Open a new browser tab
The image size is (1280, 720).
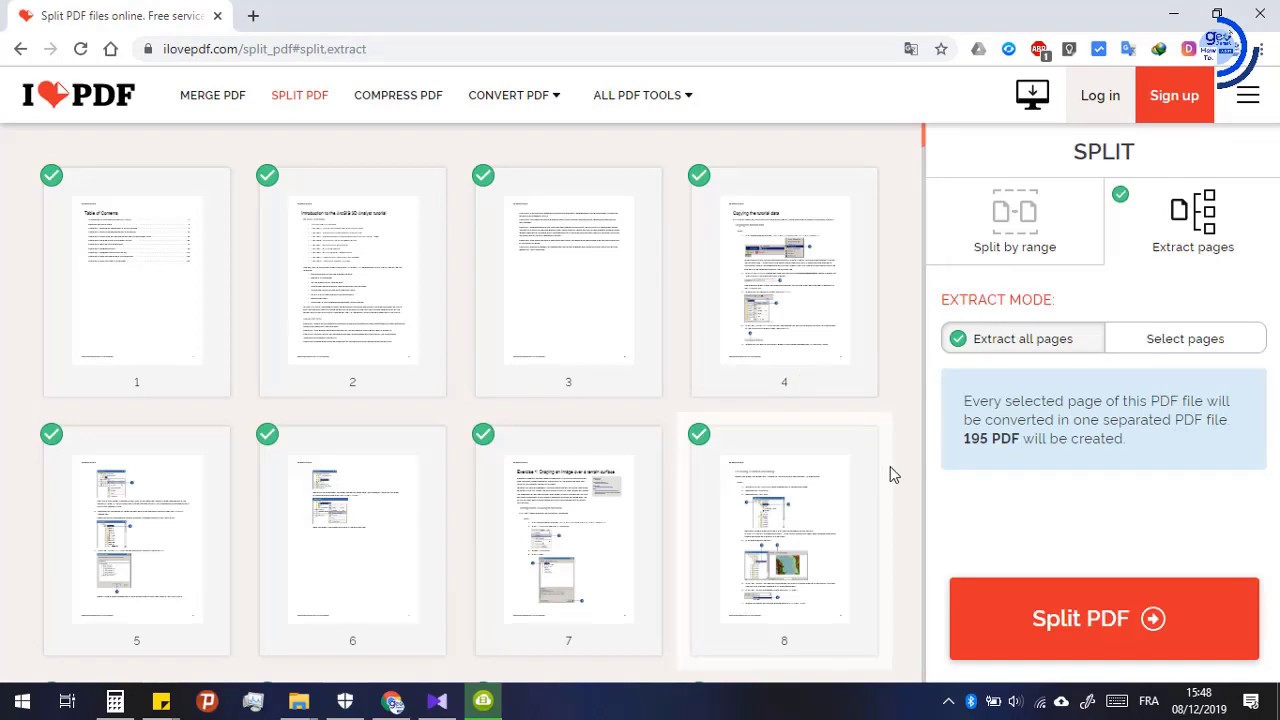point(253,16)
